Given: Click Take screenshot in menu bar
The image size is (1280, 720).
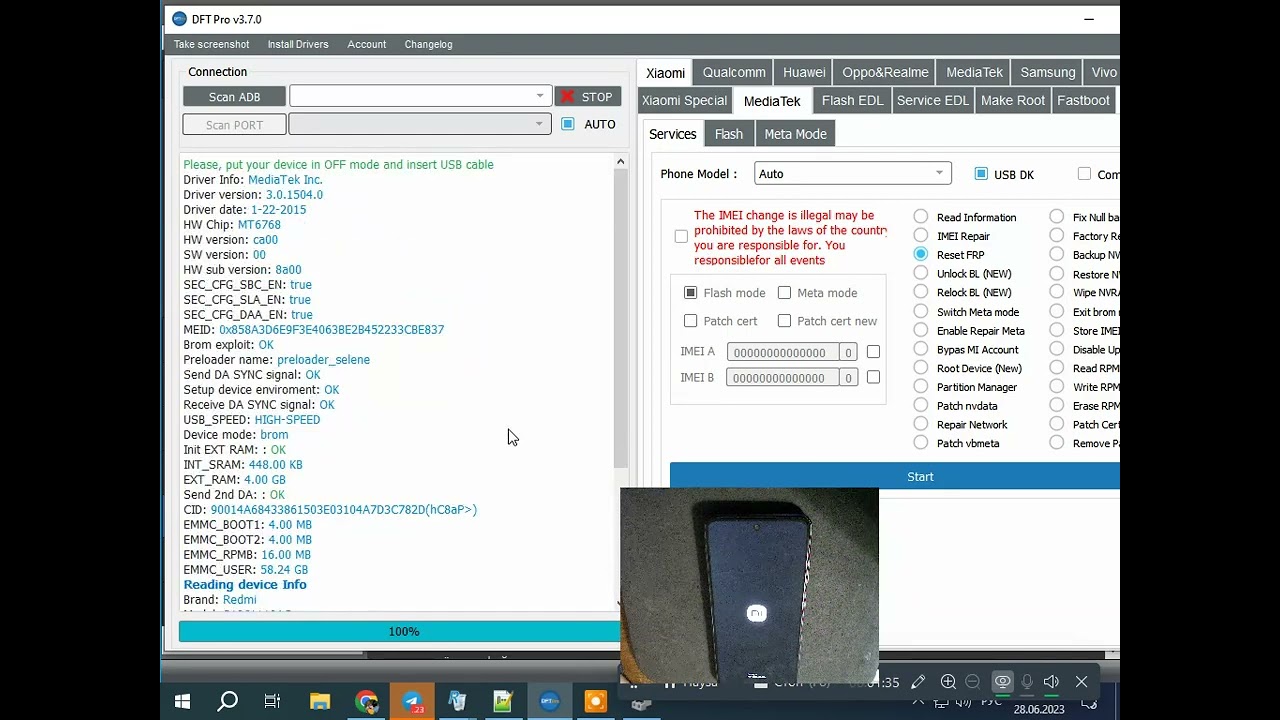Looking at the screenshot, I should [211, 44].
